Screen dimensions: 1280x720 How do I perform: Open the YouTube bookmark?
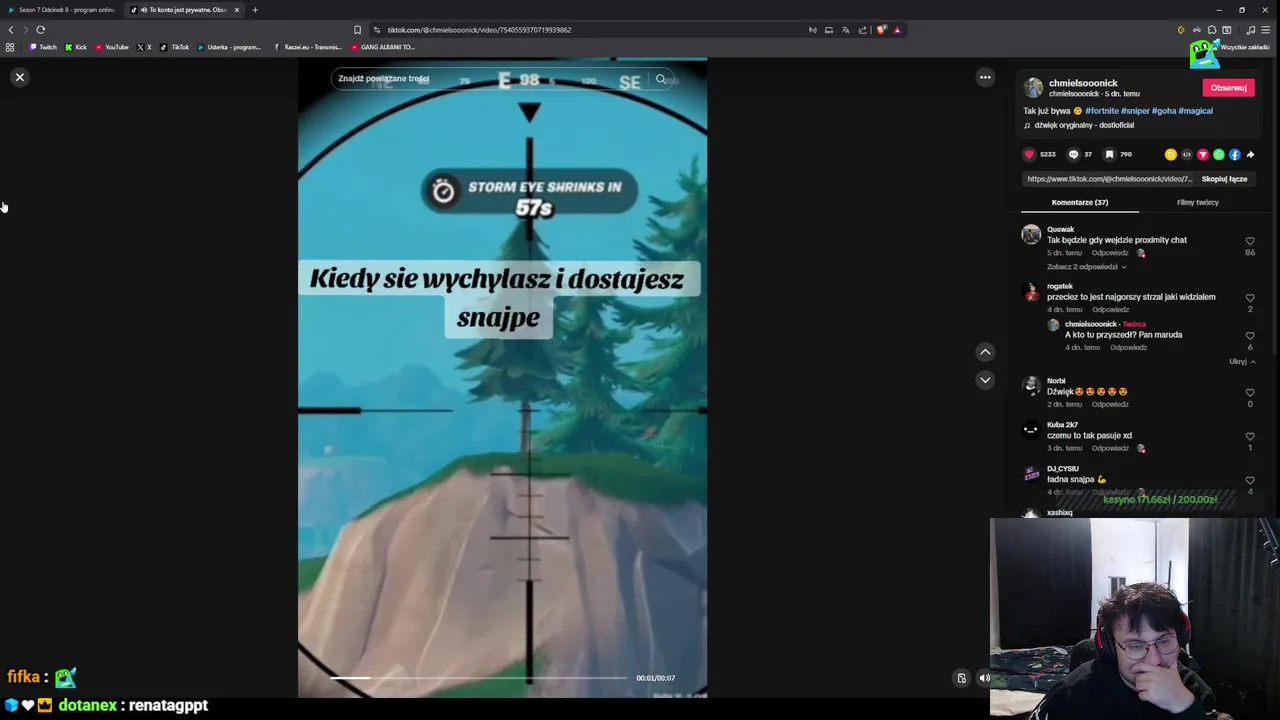[x=112, y=47]
